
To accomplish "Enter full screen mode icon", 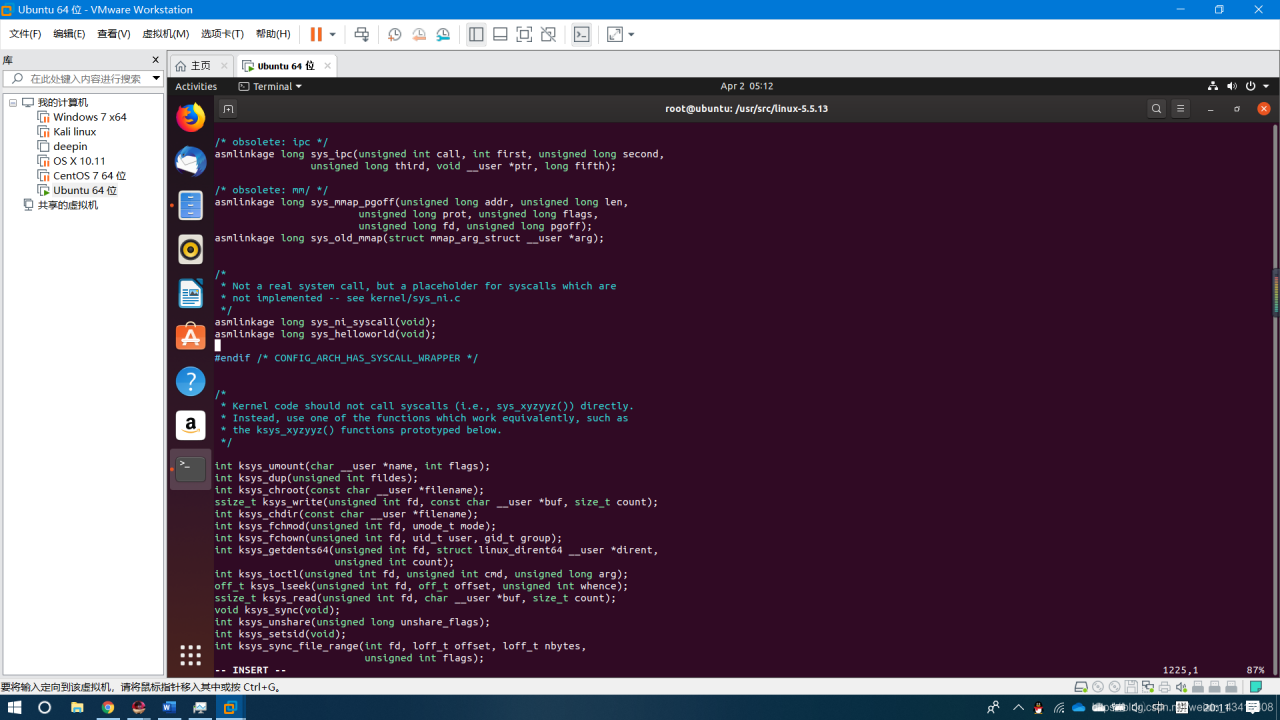I will pos(524,34).
